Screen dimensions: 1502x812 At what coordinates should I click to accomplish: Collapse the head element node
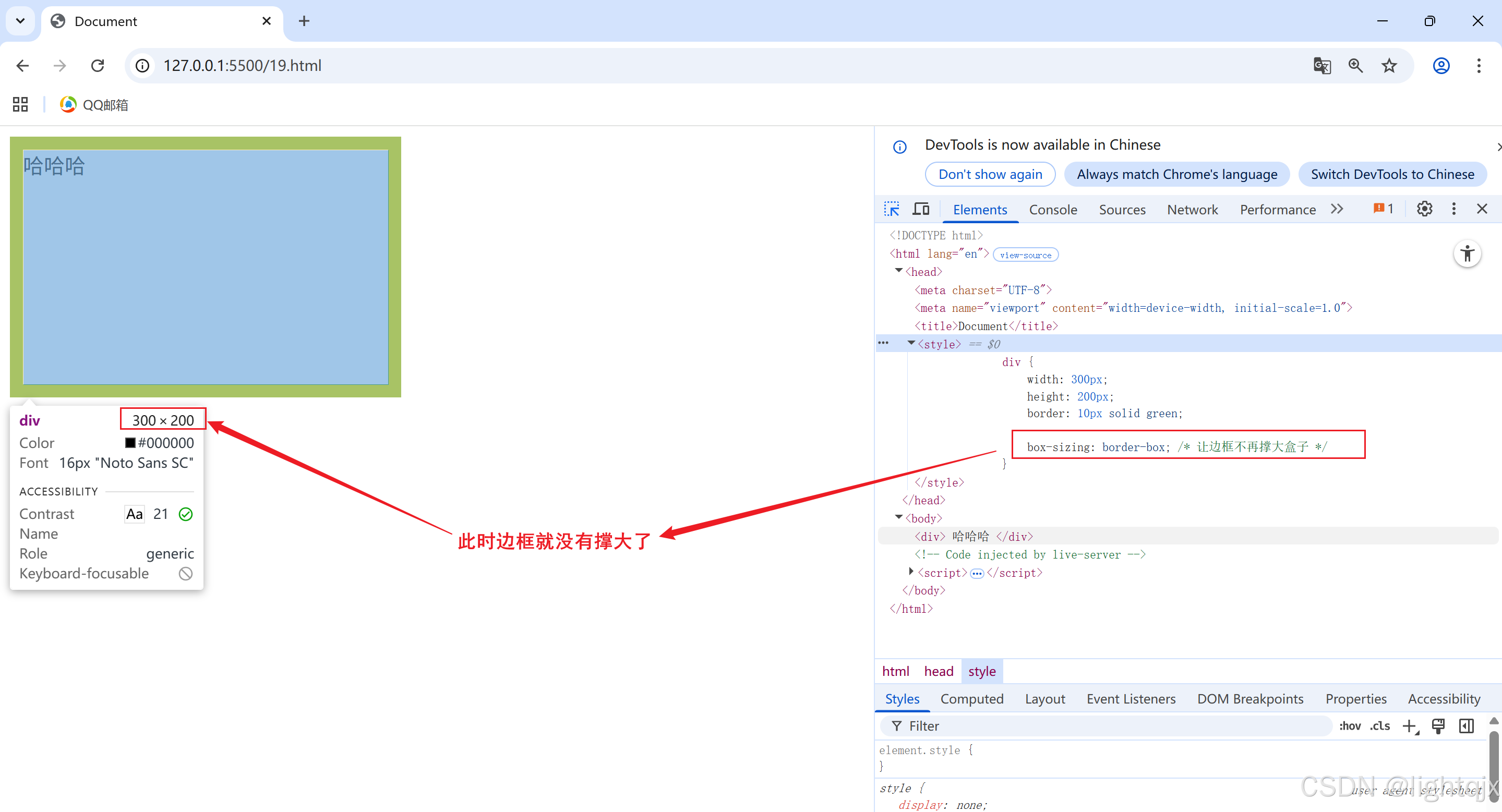pyautogui.click(x=898, y=271)
